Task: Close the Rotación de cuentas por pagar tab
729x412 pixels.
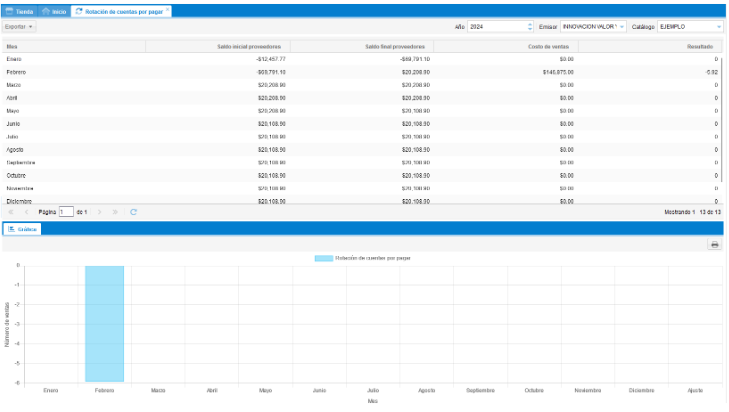Action: point(167,10)
